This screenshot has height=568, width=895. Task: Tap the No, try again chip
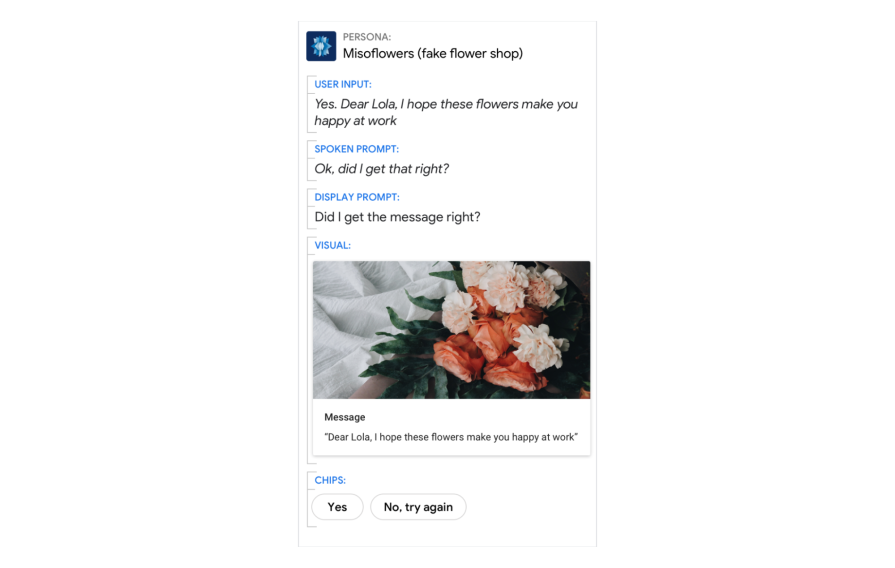(418, 507)
